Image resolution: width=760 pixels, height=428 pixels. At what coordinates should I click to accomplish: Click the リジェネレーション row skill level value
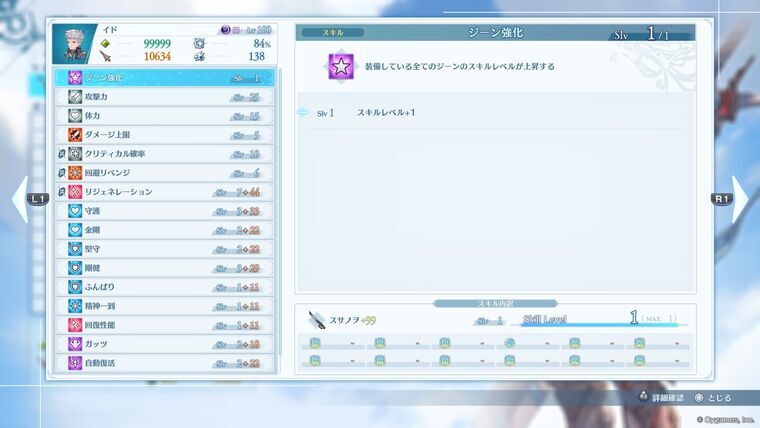[238, 192]
